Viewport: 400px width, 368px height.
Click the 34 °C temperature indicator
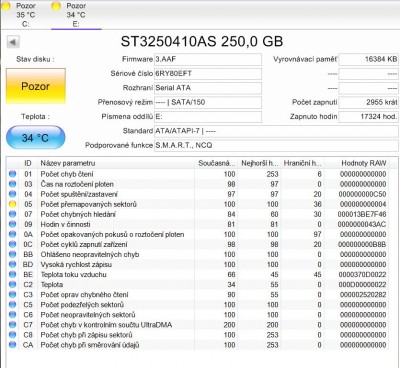click(36, 137)
